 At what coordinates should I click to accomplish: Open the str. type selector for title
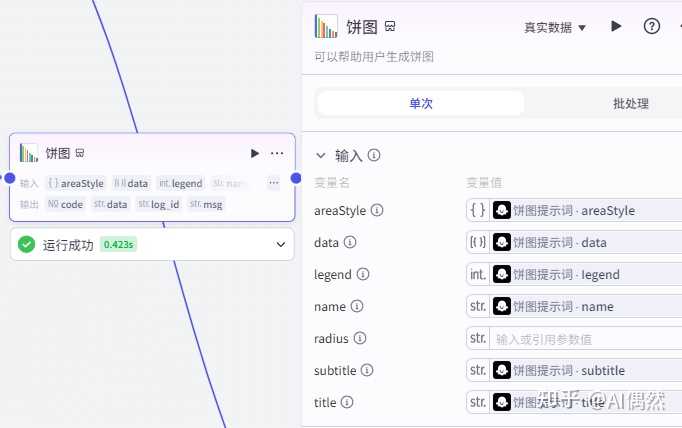(478, 402)
